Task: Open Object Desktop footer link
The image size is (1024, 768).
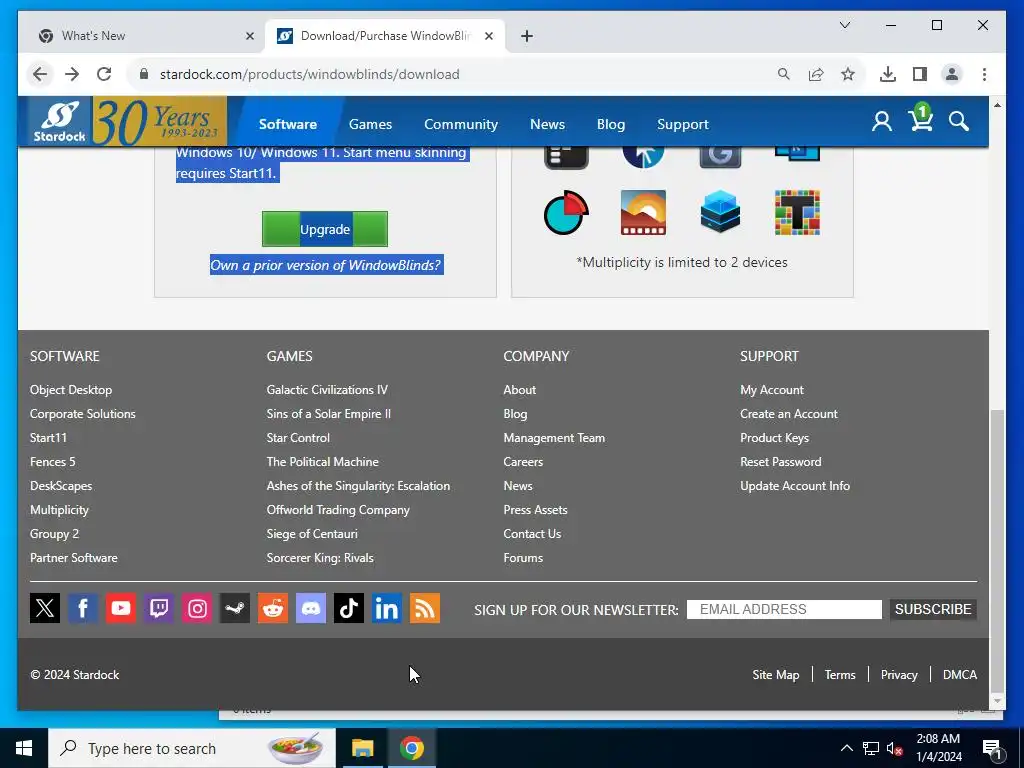Action: (71, 390)
